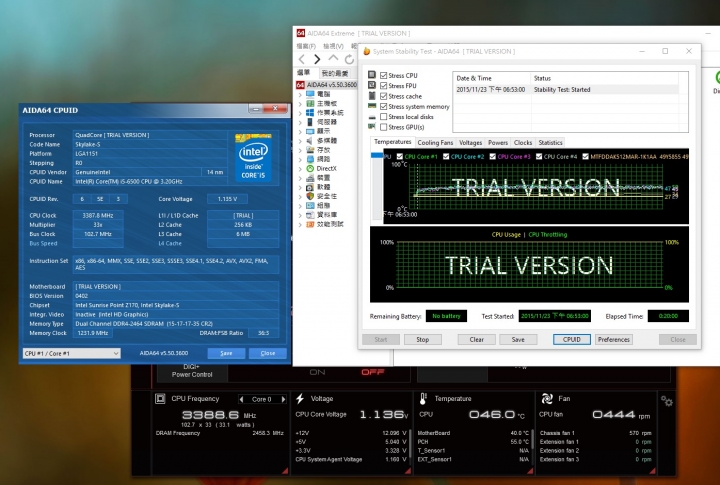Select the 軟體 software icon in tree

(310, 187)
